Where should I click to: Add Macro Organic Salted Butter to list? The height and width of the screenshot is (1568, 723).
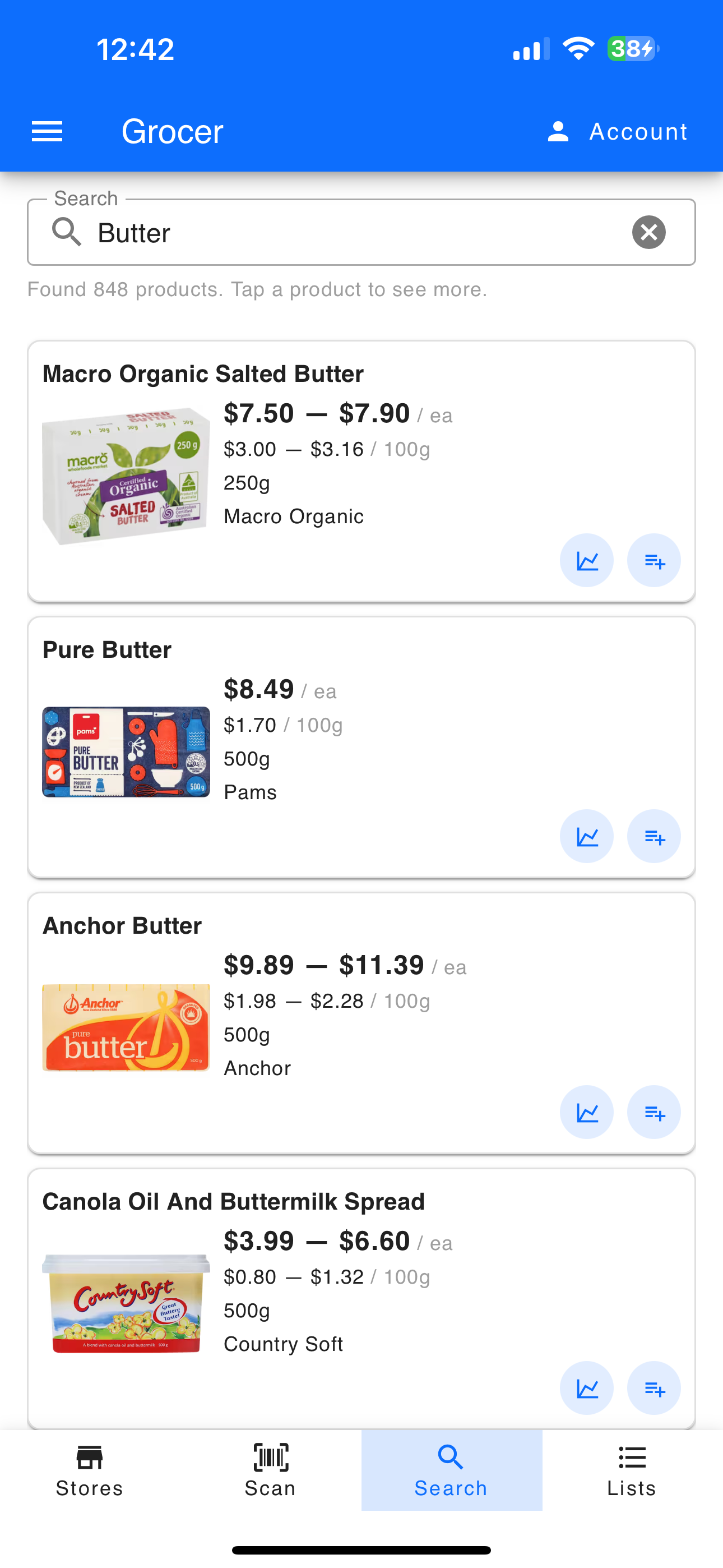pyautogui.click(x=654, y=561)
